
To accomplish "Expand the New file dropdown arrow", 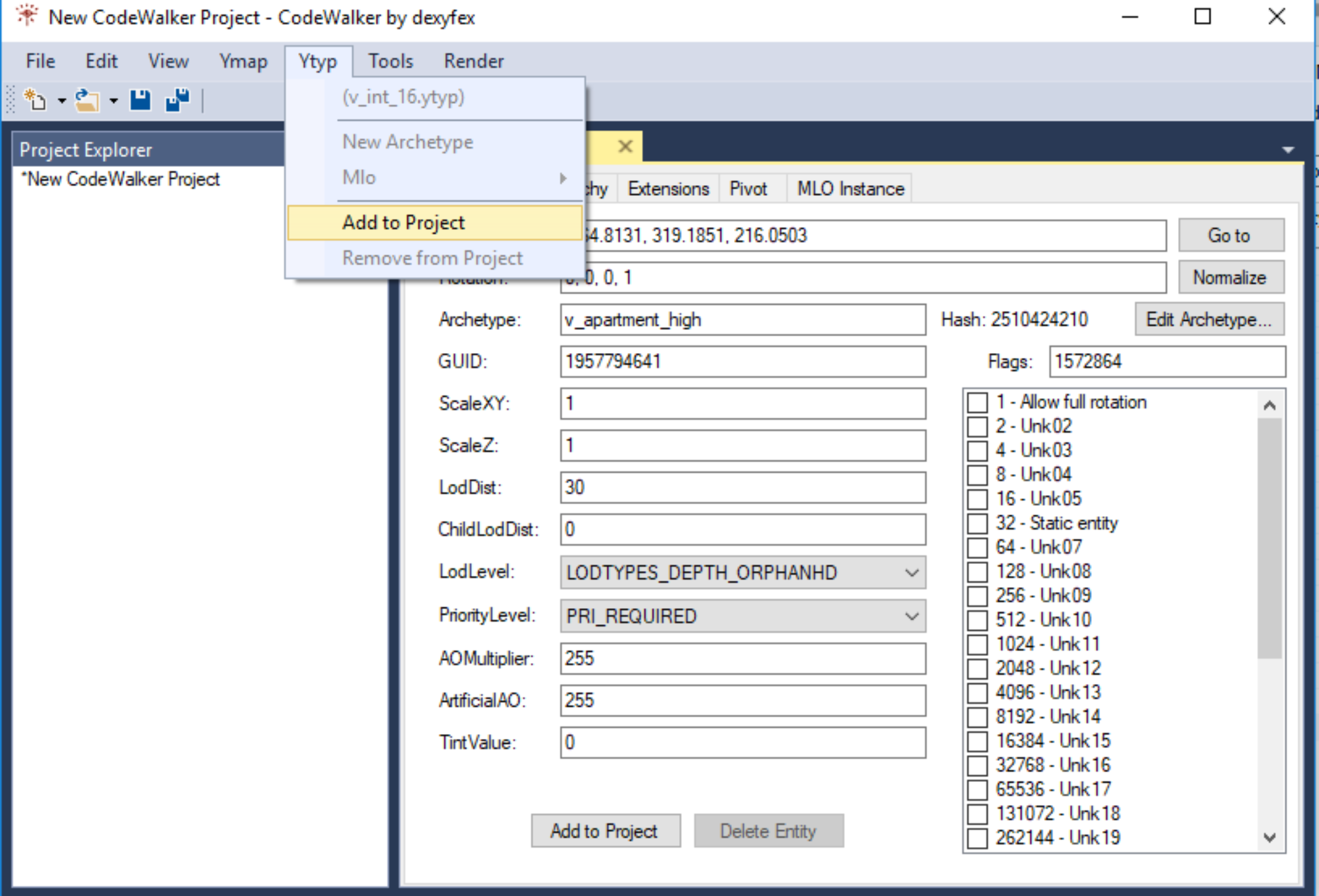I will pos(62,101).
